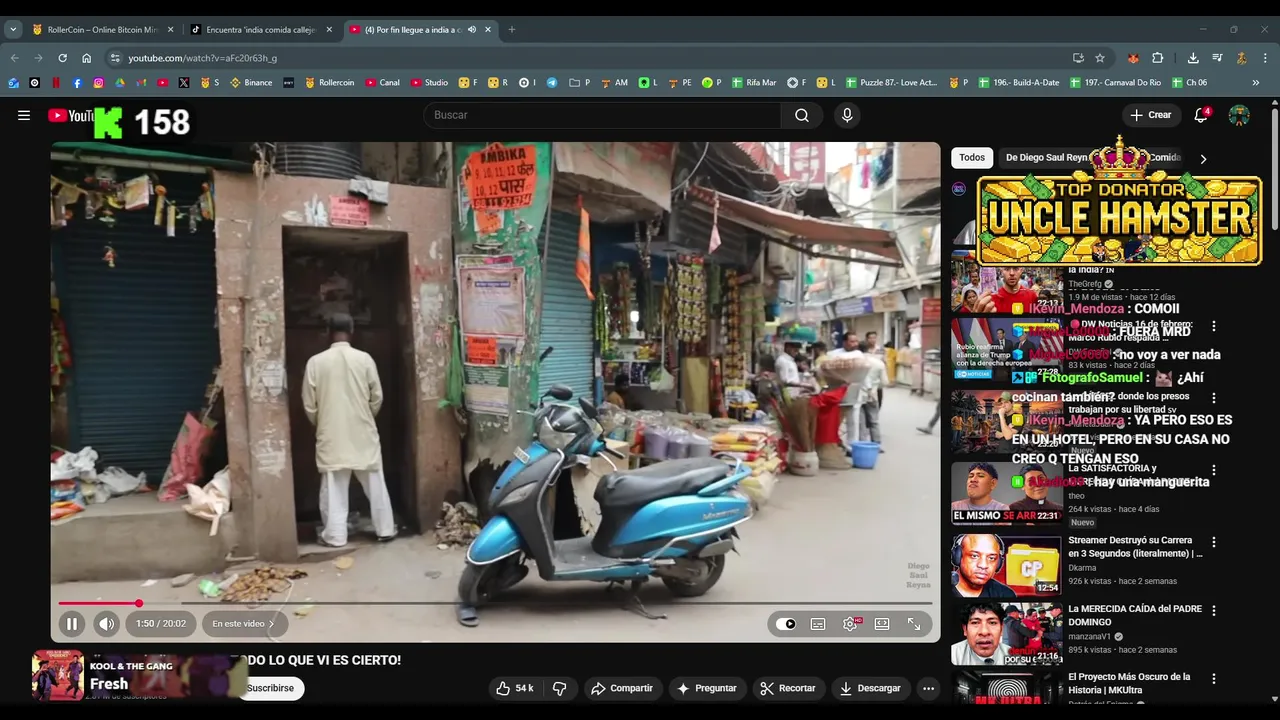Toggle the autoplay switch in the player
The width and height of the screenshot is (1280, 720).
786,624
